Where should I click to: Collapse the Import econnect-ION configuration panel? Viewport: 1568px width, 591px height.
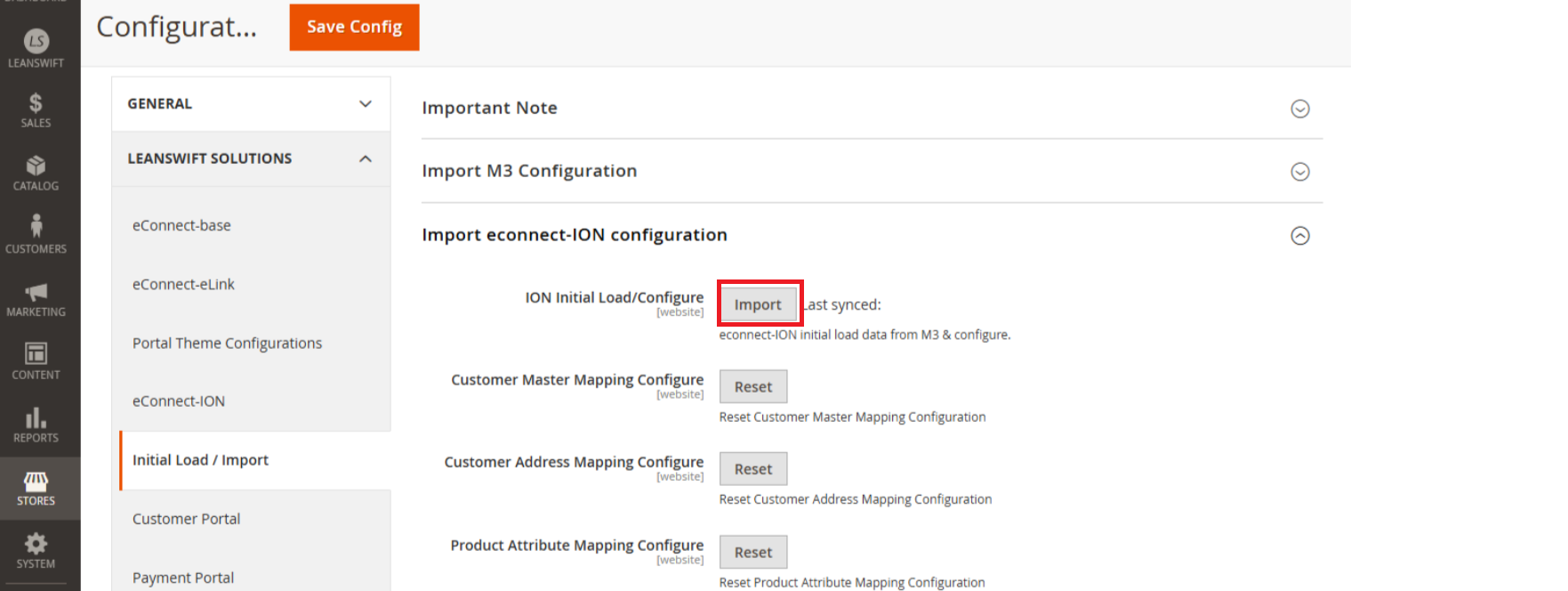click(x=1299, y=236)
